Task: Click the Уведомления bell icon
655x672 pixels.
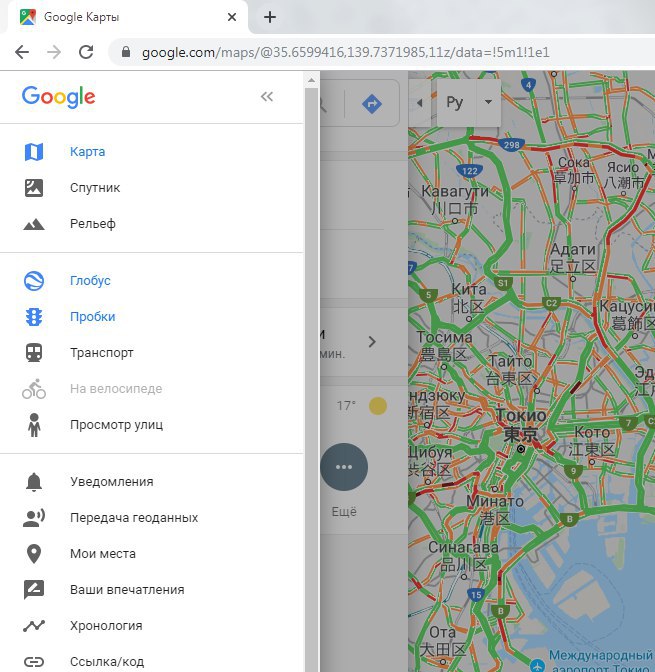Action: pyautogui.click(x=34, y=482)
